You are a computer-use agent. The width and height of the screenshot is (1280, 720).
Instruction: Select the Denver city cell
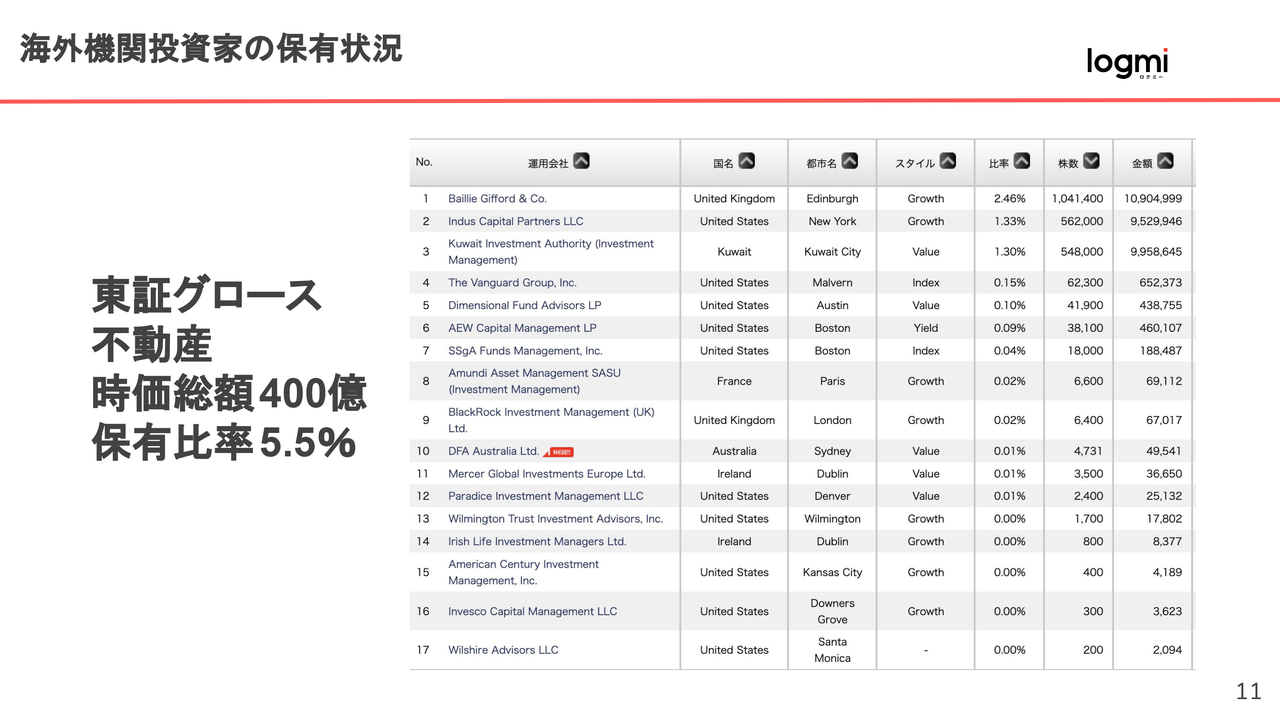(832, 496)
